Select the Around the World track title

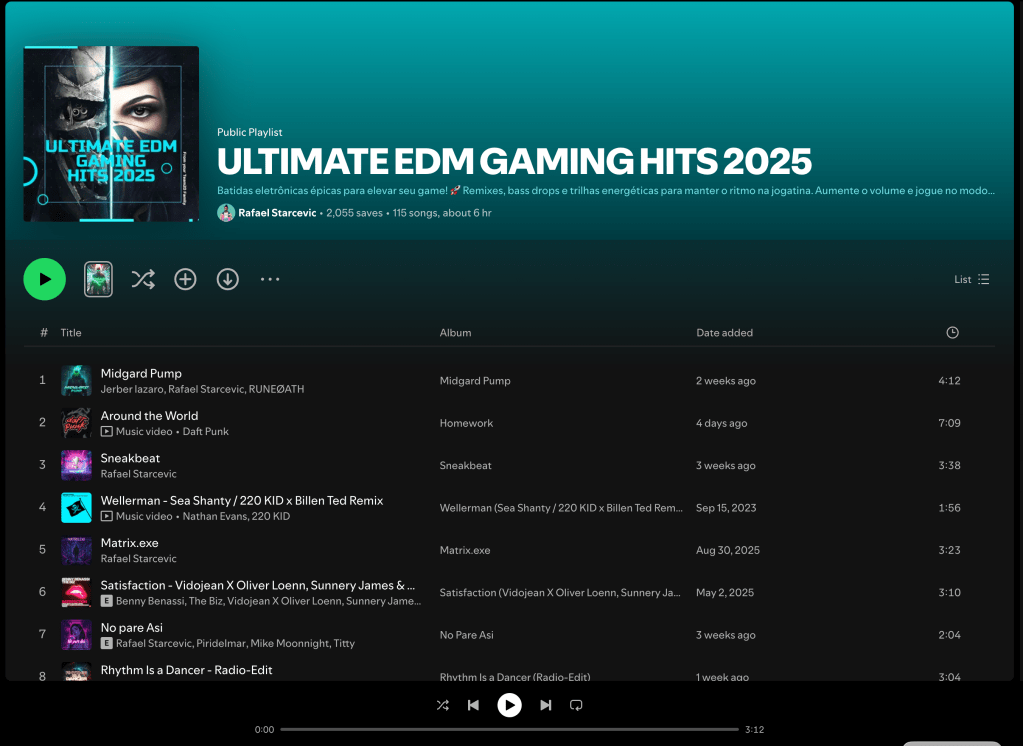coord(149,416)
